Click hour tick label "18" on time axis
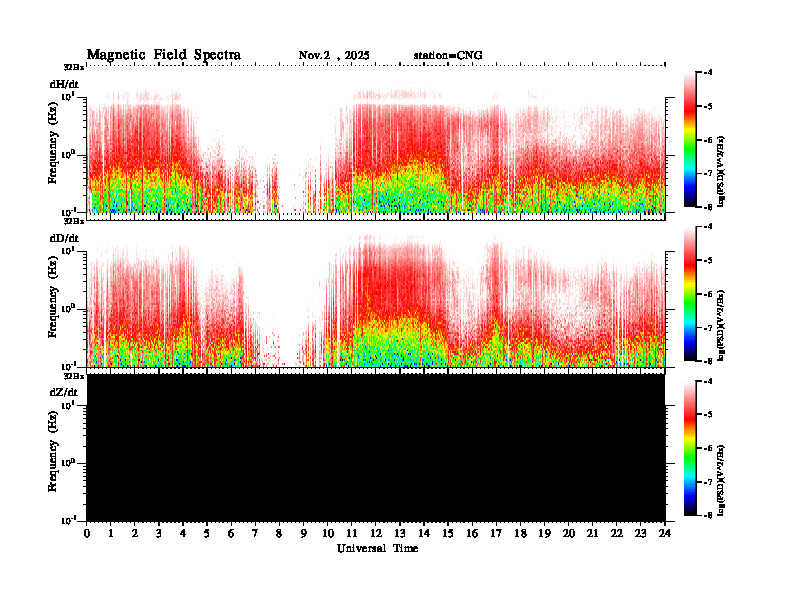The image size is (792, 612). point(520,534)
